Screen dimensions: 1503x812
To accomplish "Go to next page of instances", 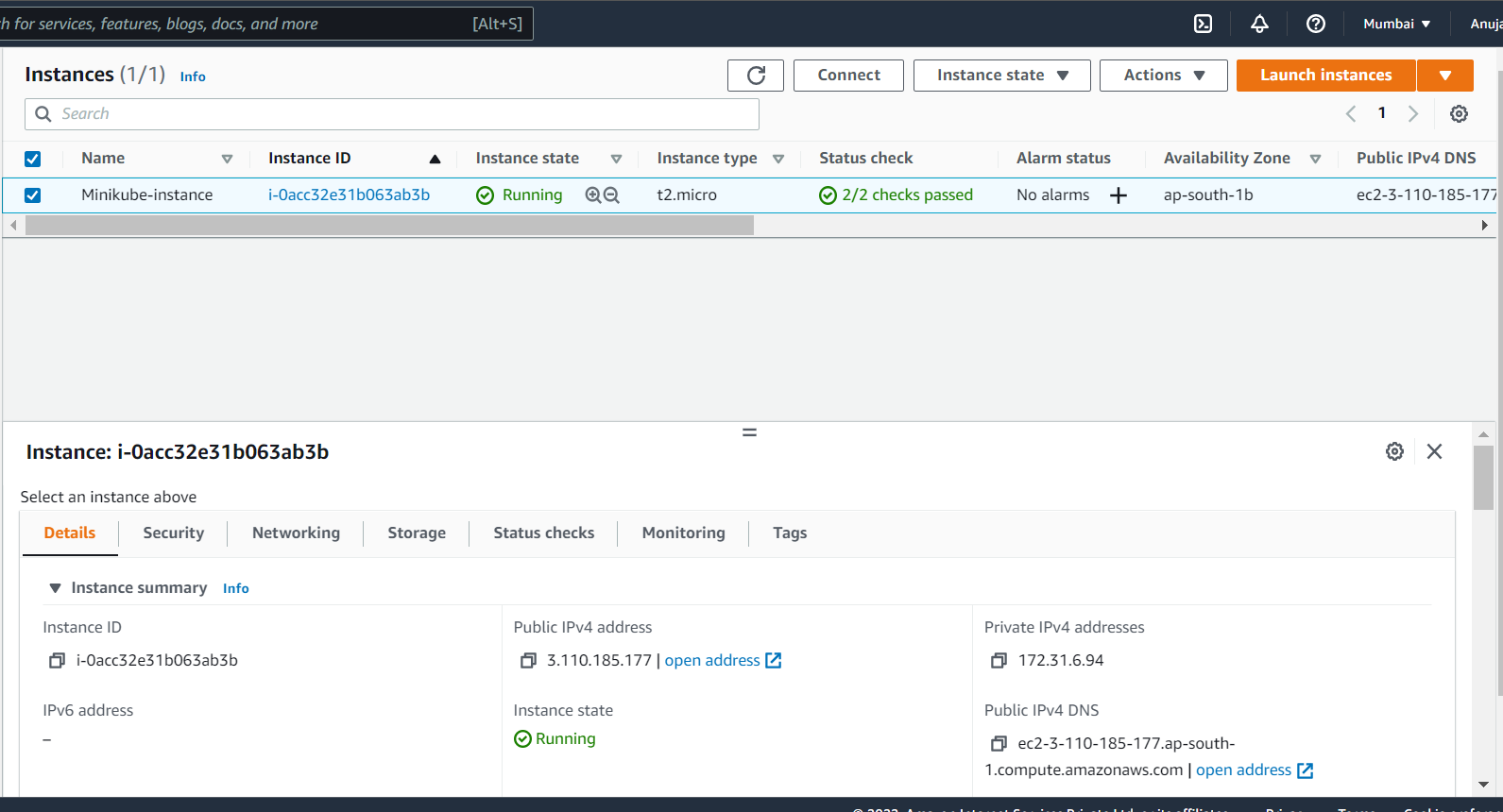I will coord(1413,113).
